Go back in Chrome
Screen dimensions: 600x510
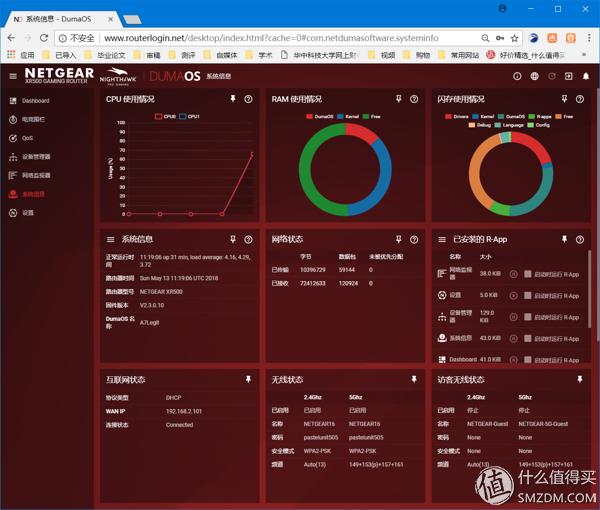tap(11, 38)
